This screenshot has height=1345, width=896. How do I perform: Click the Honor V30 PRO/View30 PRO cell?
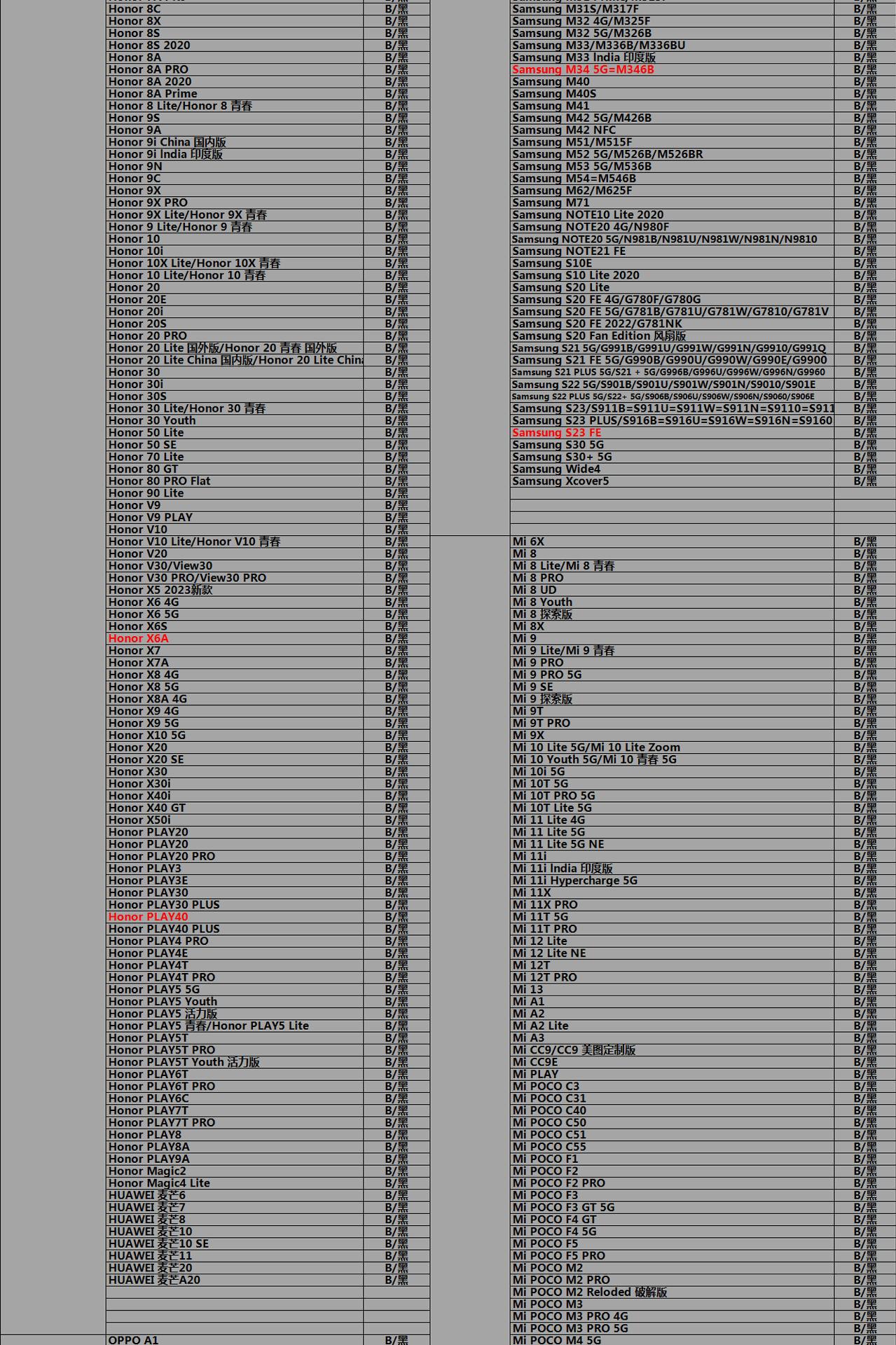pos(187,578)
